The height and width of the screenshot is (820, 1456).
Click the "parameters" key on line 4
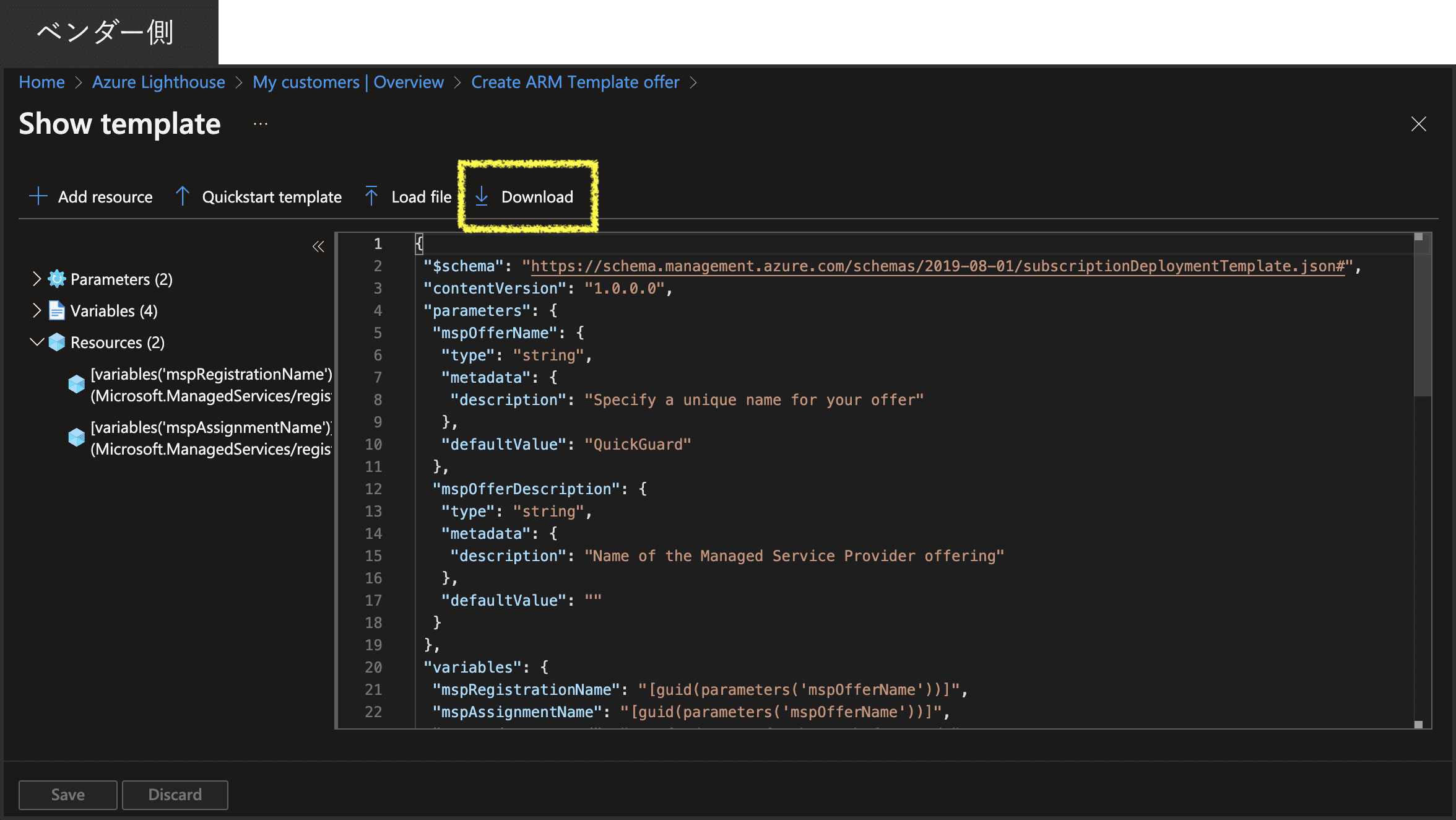pyautogui.click(x=477, y=311)
